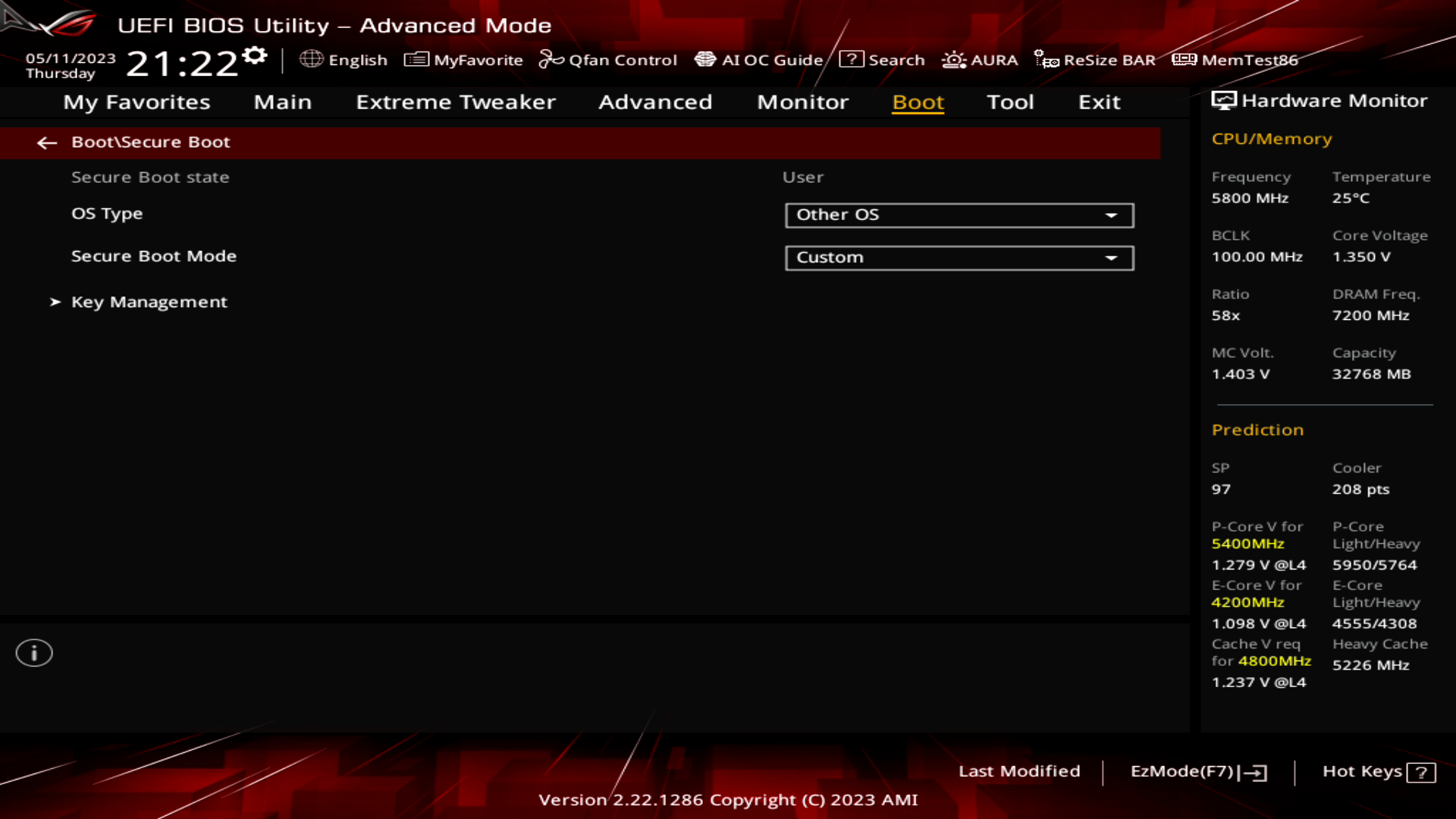Image resolution: width=1456 pixels, height=819 pixels.
Task: Select the Boot tab
Action: pos(917,101)
